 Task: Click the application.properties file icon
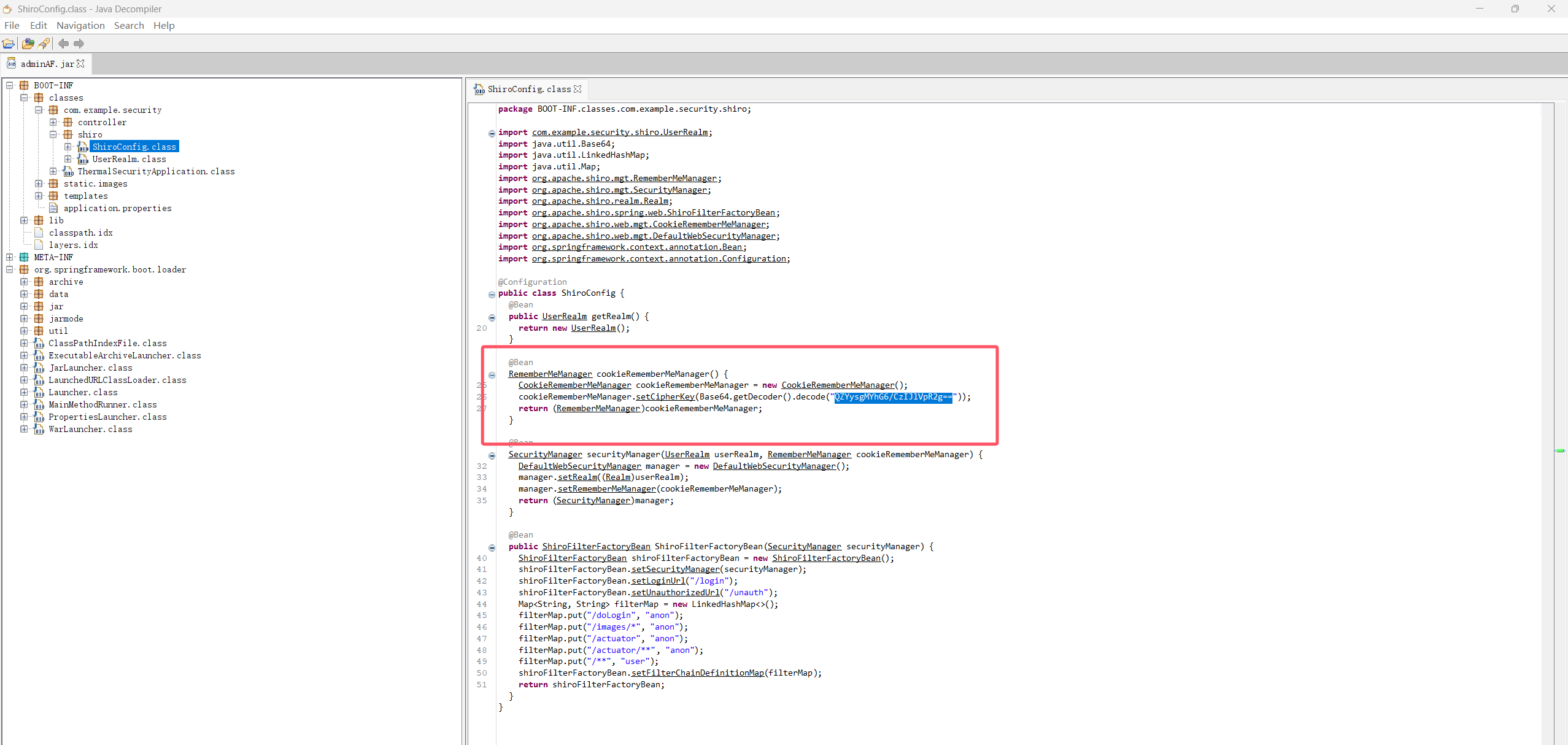(x=53, y=209)
